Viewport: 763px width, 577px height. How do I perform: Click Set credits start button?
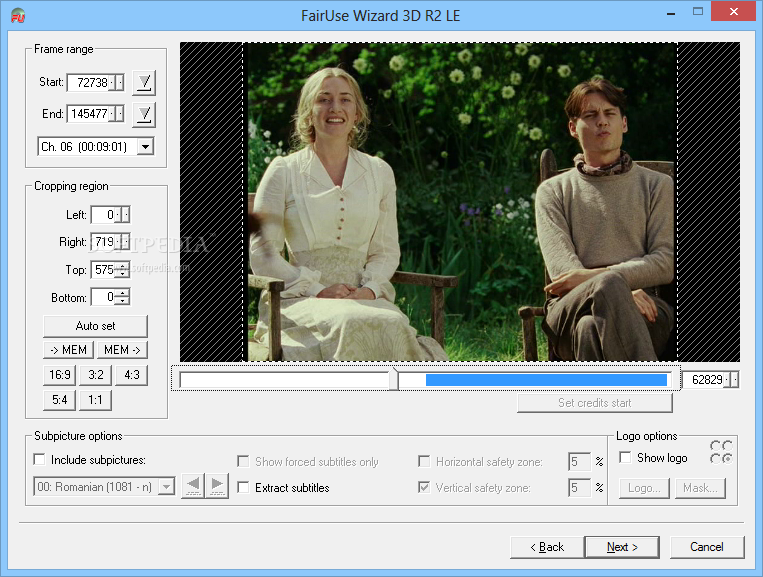click(595, 403)
